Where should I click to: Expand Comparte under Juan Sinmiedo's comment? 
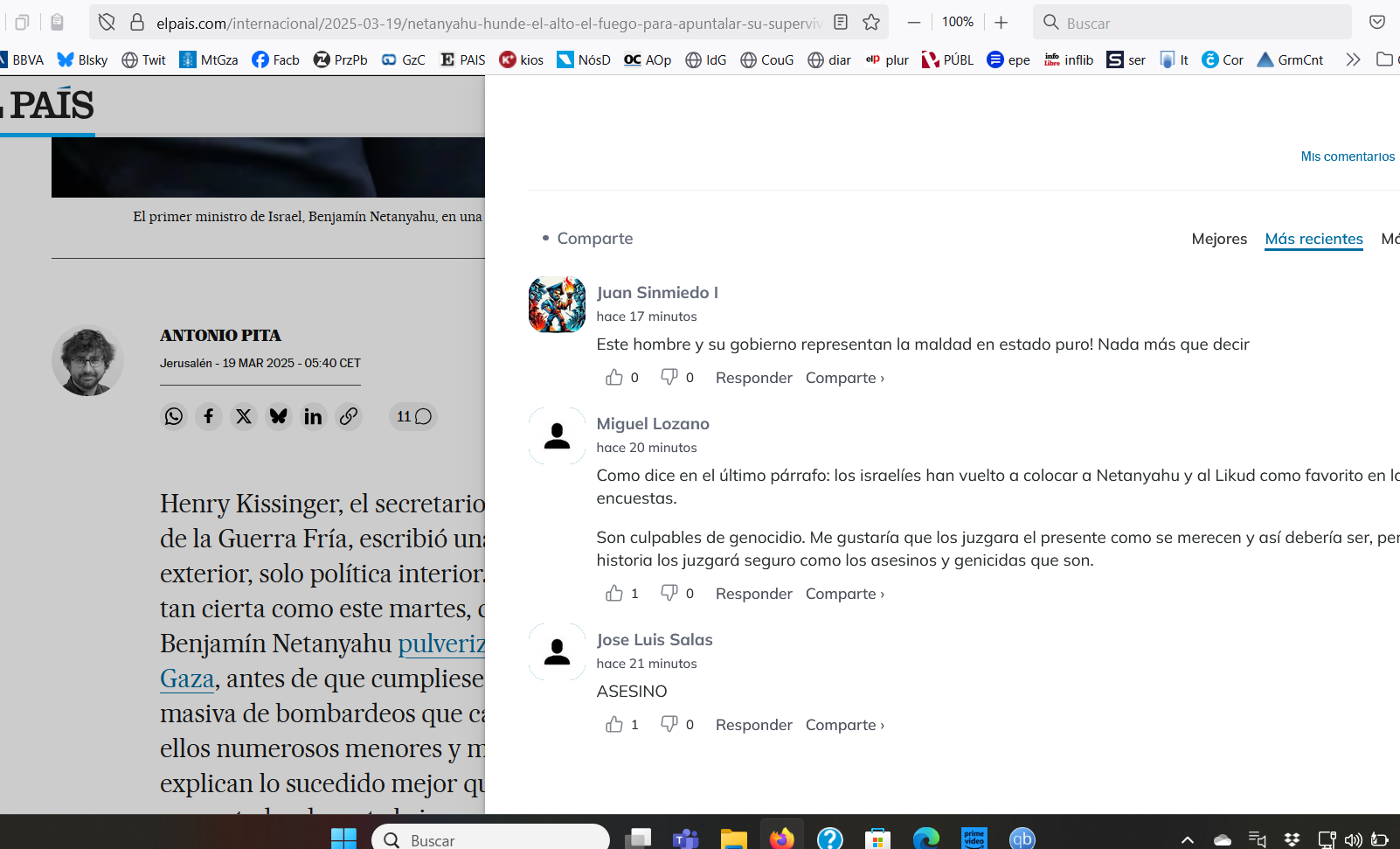(845, 378)
